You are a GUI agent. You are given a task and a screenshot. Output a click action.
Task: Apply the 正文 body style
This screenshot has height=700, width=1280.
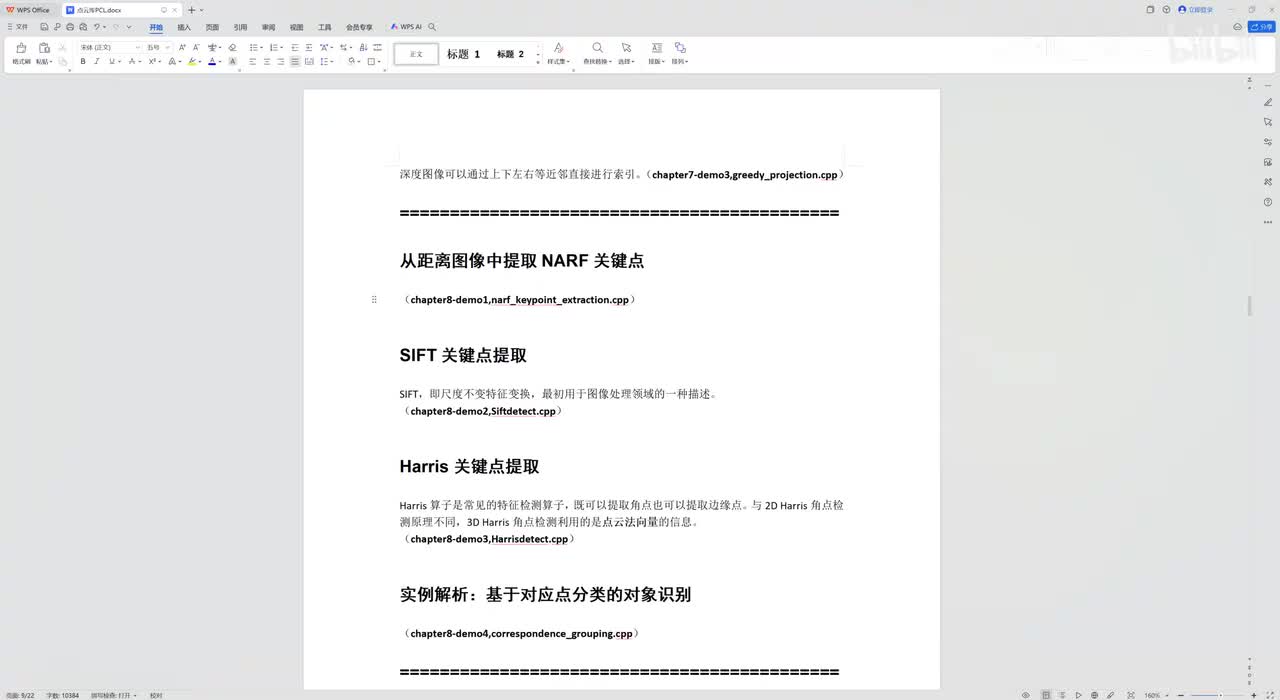[x=416, y=54]
